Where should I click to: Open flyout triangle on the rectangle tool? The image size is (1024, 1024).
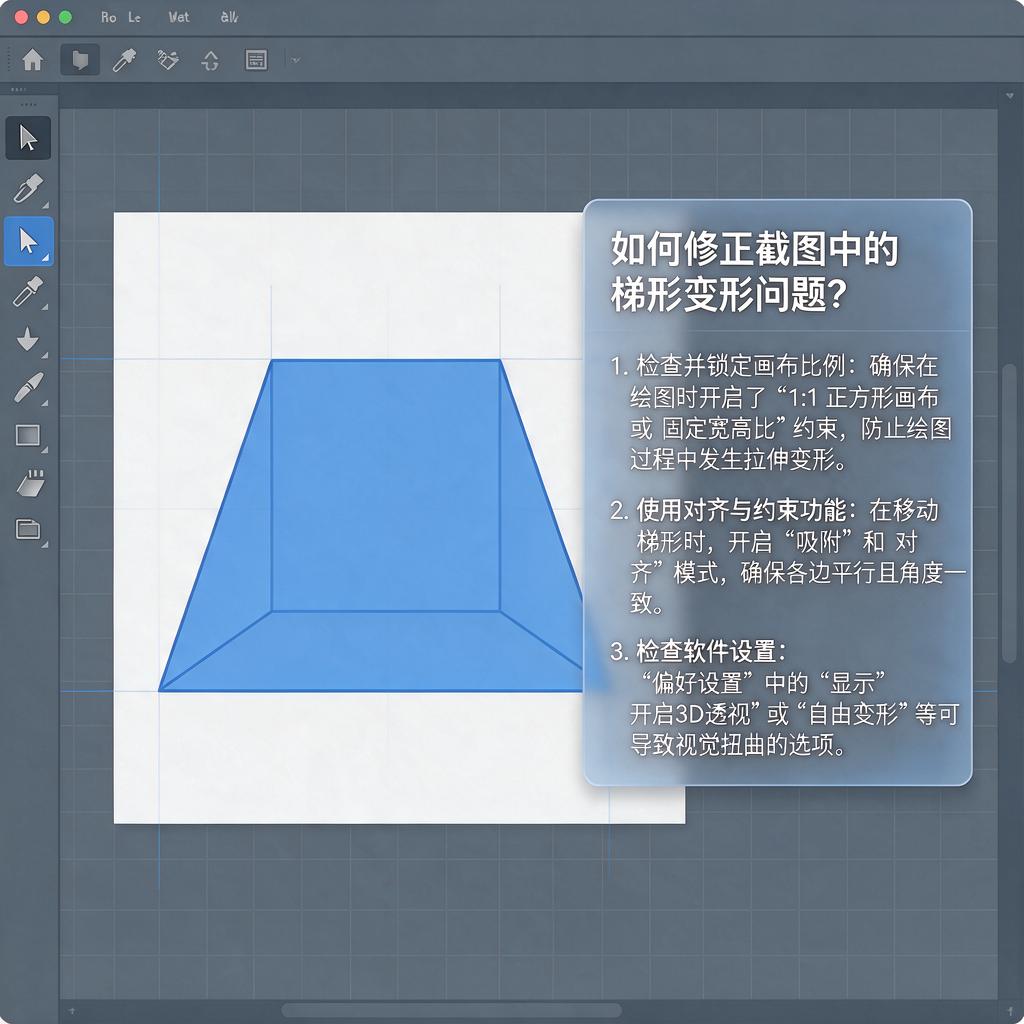pos(45,450)
